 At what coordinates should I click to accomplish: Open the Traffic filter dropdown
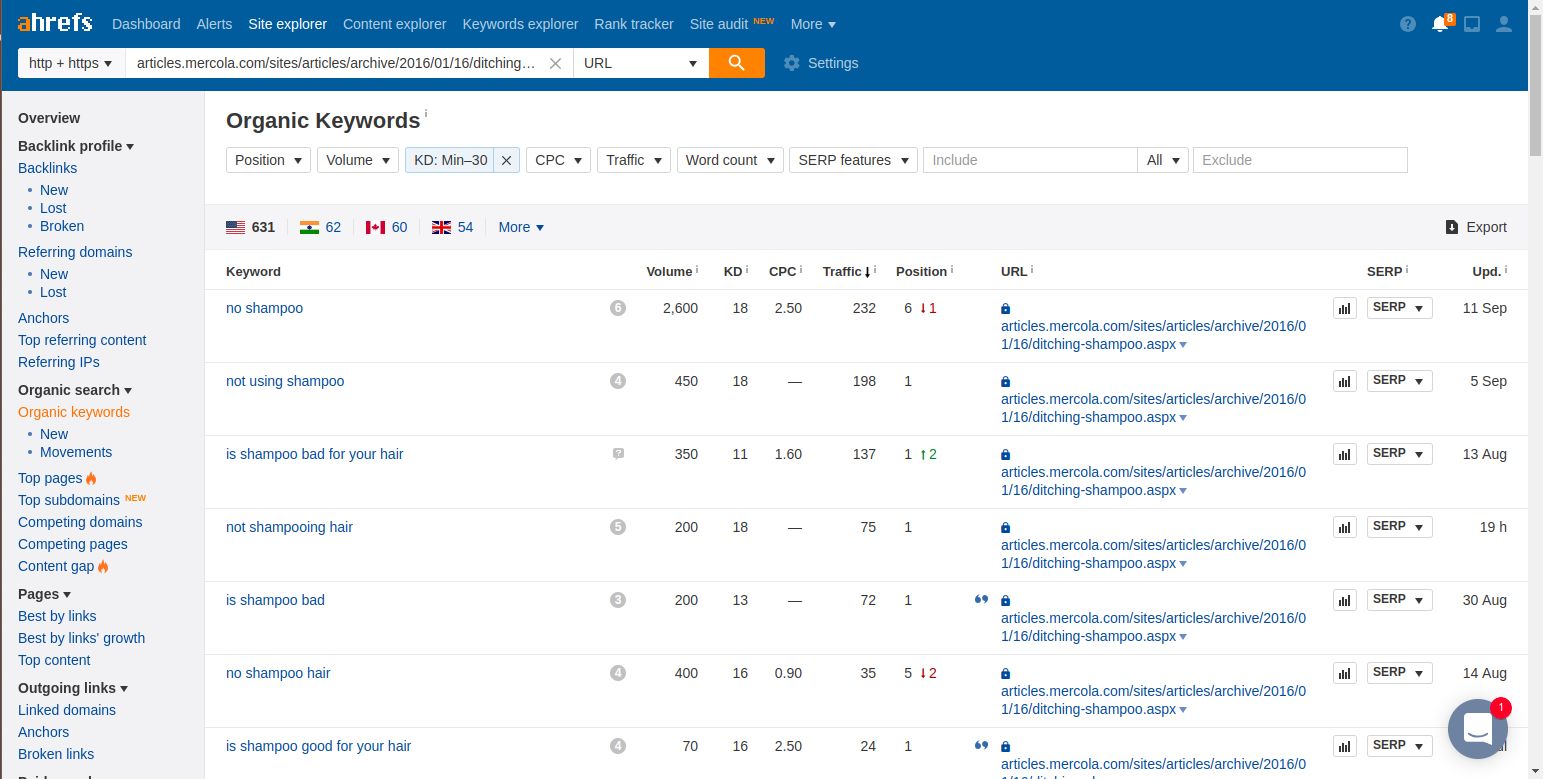tap(634, 160)
